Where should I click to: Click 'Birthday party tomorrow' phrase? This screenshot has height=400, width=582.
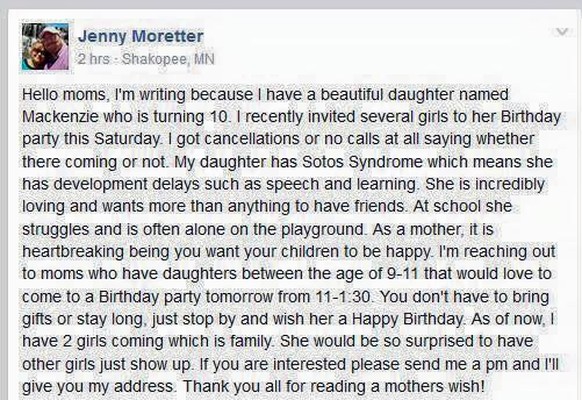point(186,297)
